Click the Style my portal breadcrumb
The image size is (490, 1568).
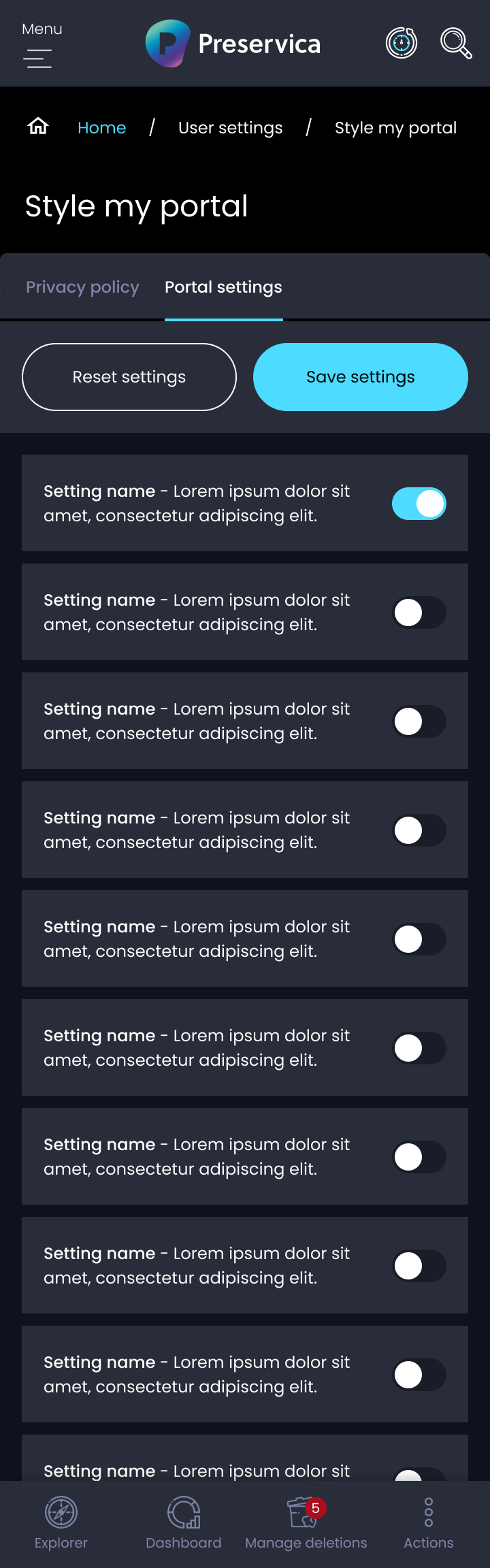395,128
